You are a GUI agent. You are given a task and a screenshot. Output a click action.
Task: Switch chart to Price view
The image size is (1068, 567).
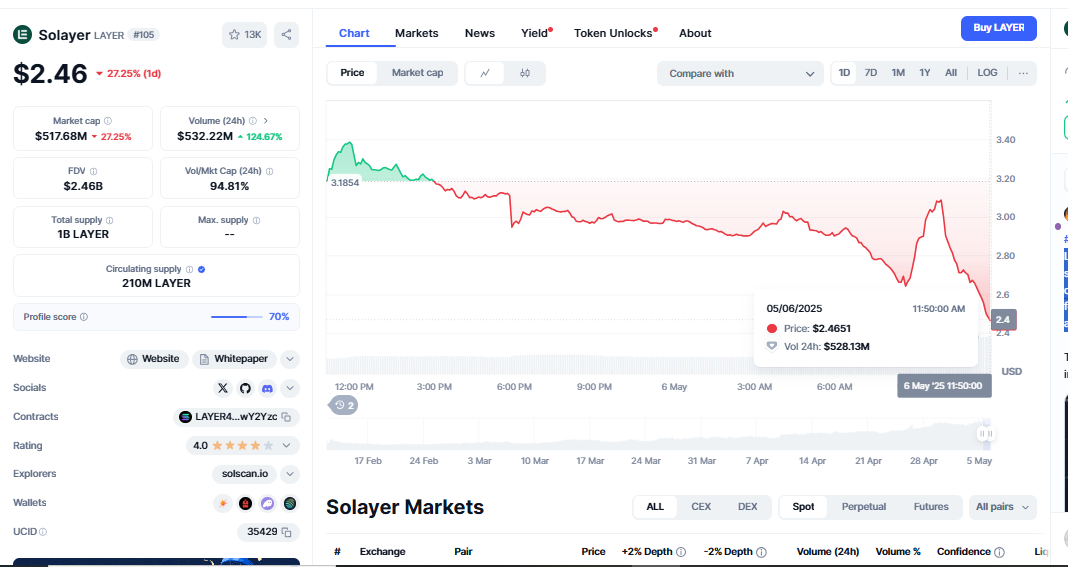352,73
